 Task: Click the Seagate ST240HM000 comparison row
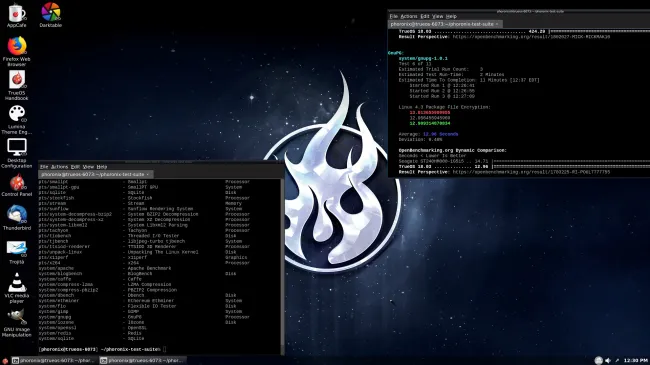coord(524,161)
